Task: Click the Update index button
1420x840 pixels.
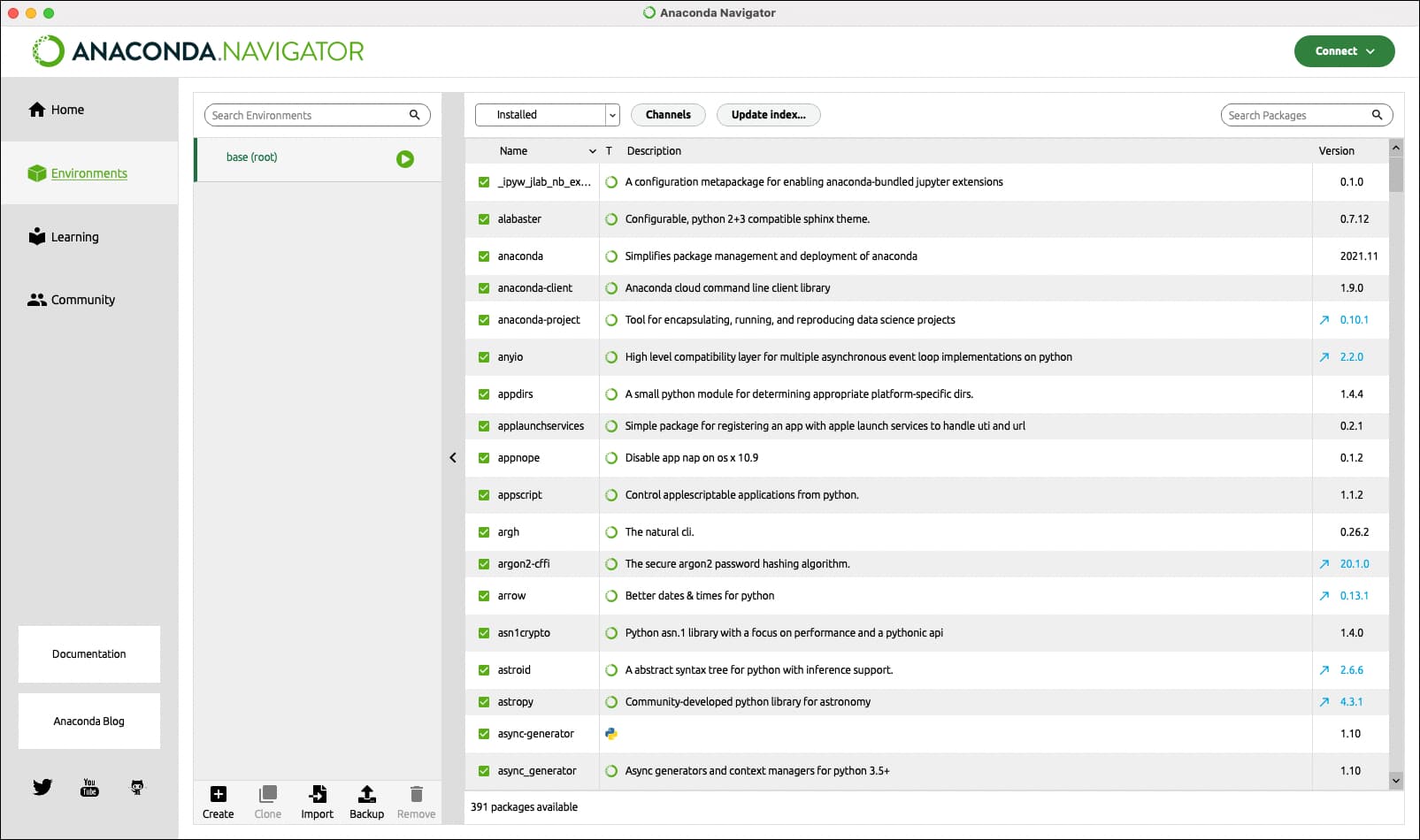Action: pyautogui.click(x=768, y=115)
